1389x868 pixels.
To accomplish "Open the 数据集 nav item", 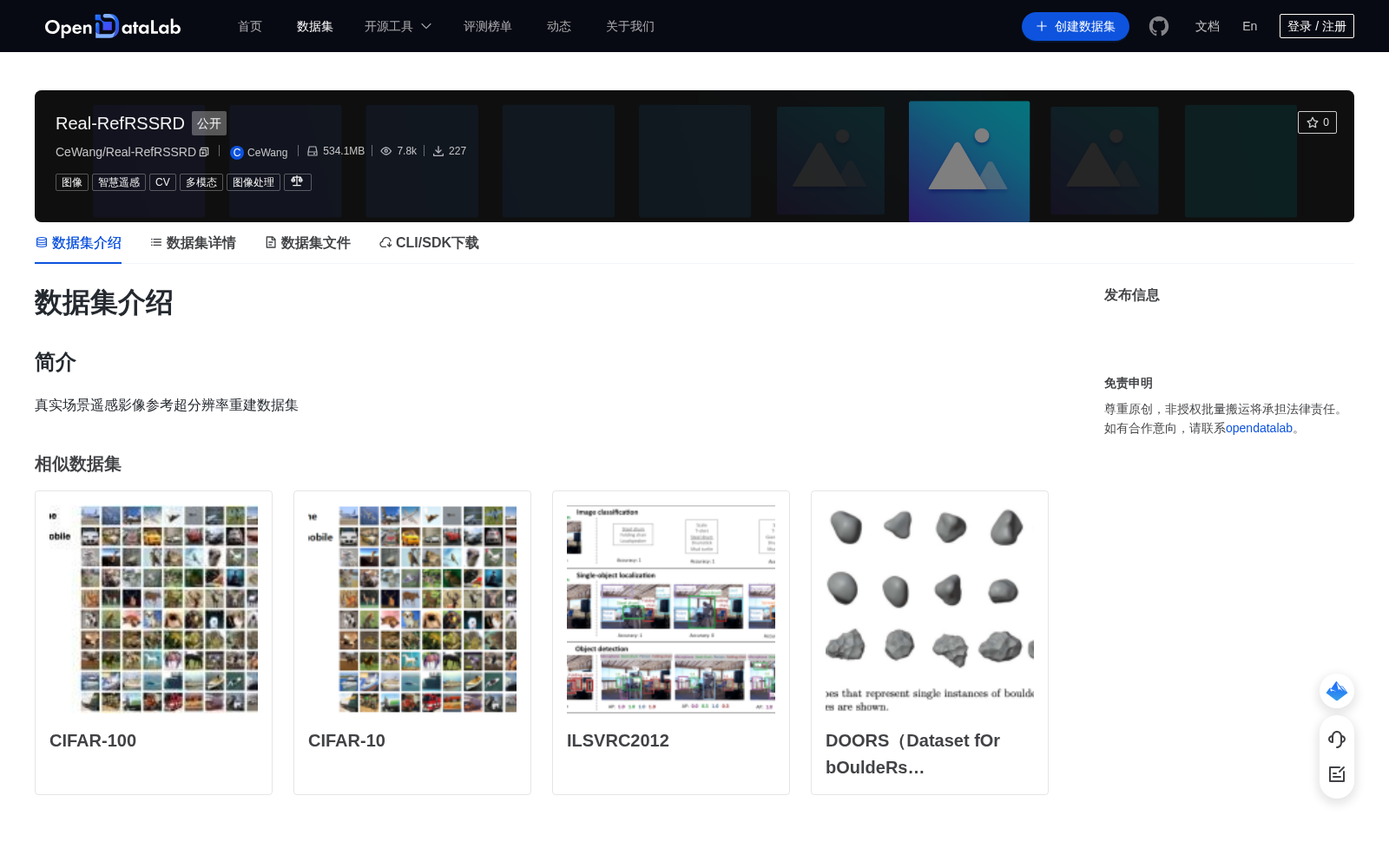I will 315,26.
